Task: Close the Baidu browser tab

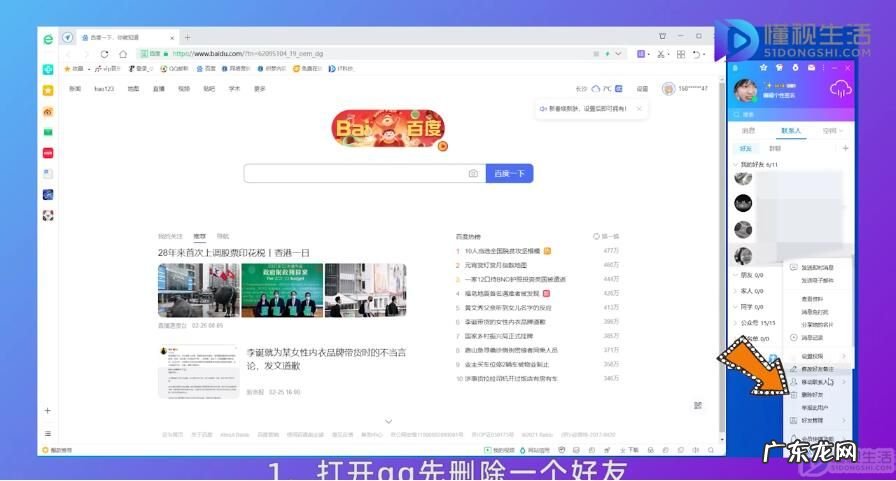Action: (172, 38)
